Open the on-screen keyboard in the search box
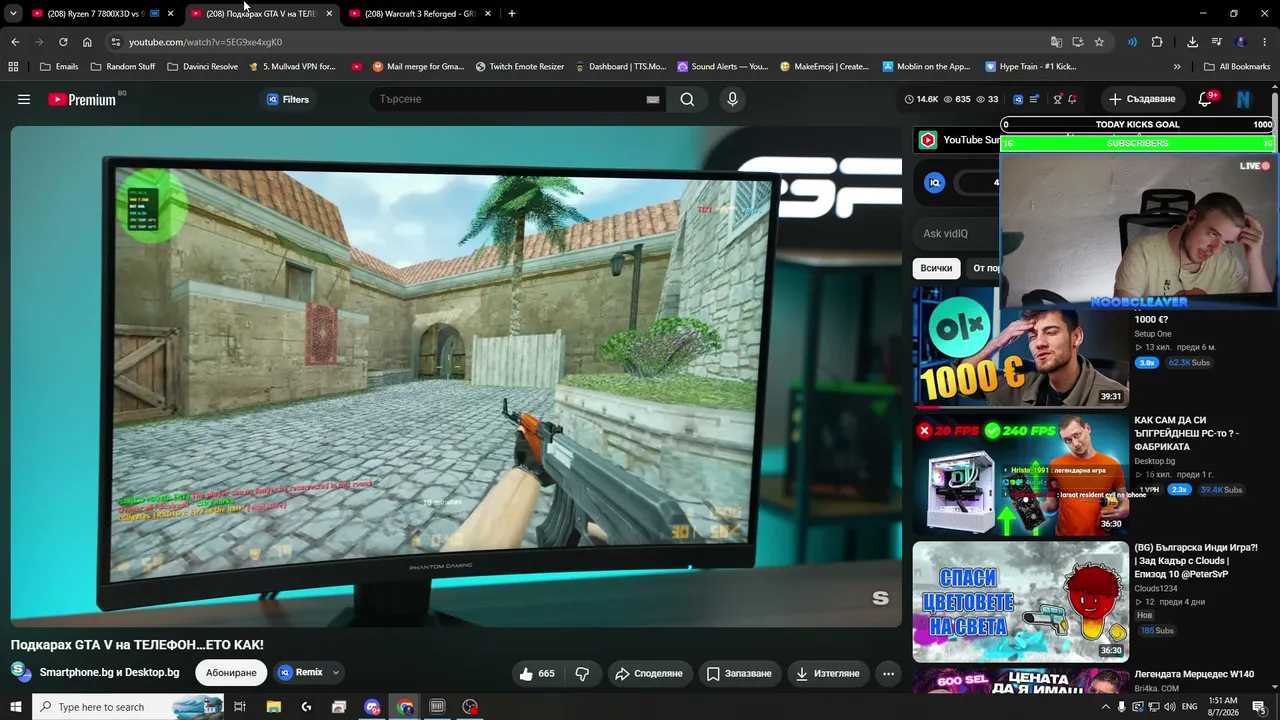Screen dimensions: 1280x720 point(653,99)
